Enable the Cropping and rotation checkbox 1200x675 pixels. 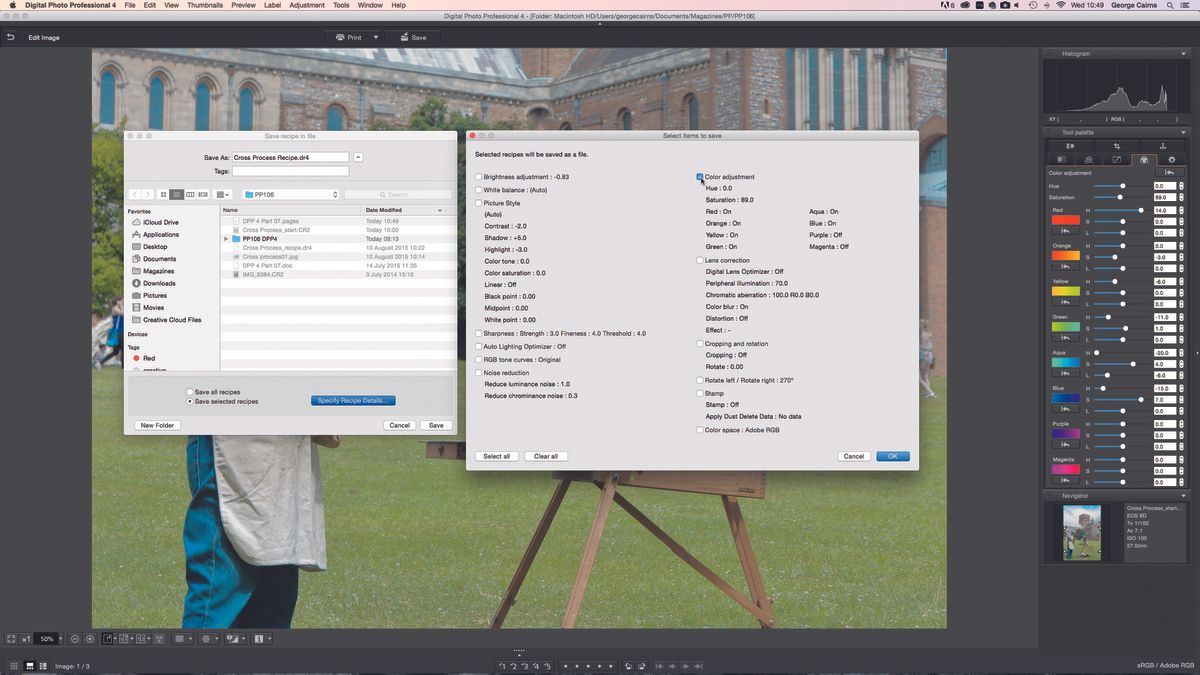coord(699,343)
